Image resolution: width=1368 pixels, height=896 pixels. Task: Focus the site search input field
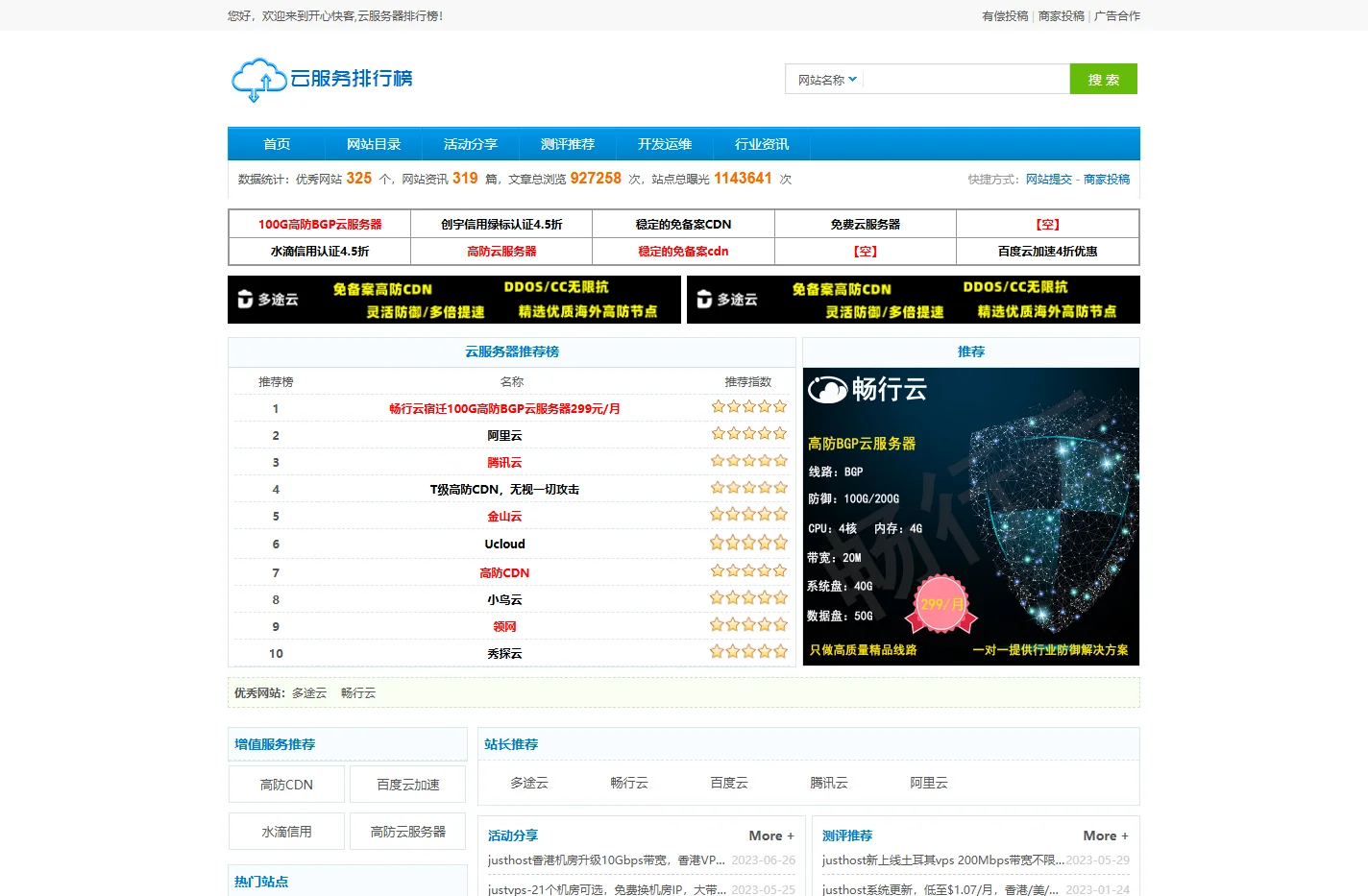point(966,80)
